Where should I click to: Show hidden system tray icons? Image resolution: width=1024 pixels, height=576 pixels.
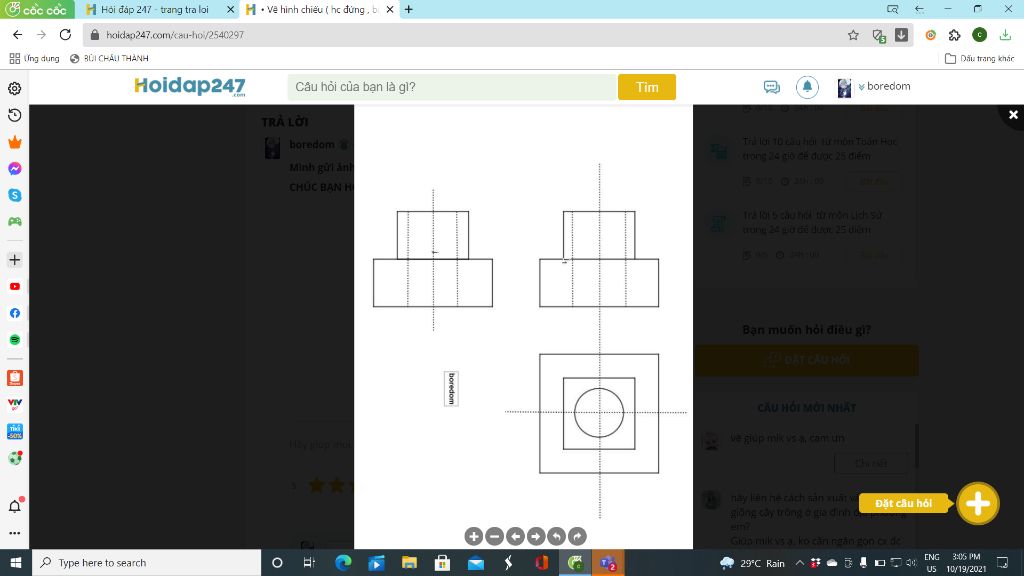tap(799, 562)
